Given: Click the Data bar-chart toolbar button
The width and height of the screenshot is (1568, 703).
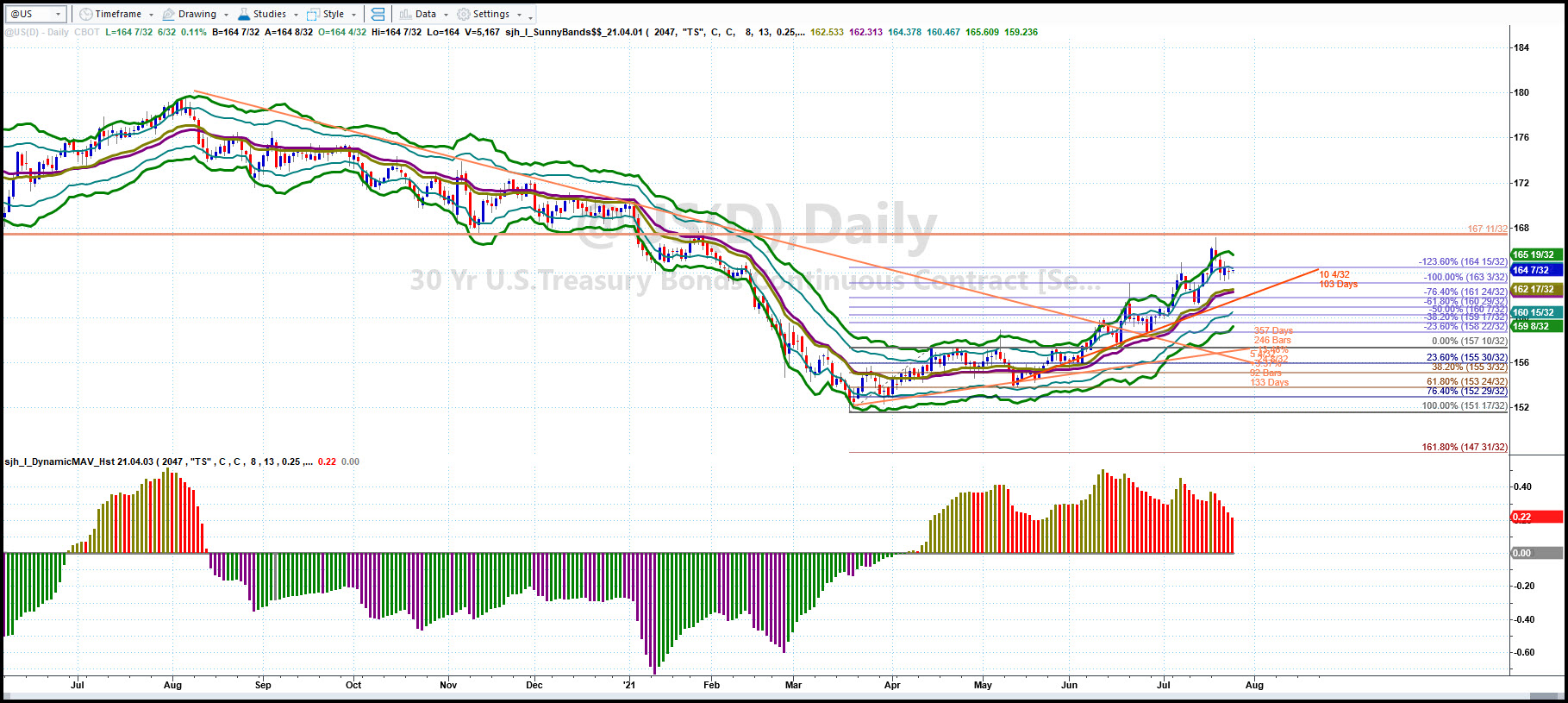Looking at the screenshot, I should (418, 14).
